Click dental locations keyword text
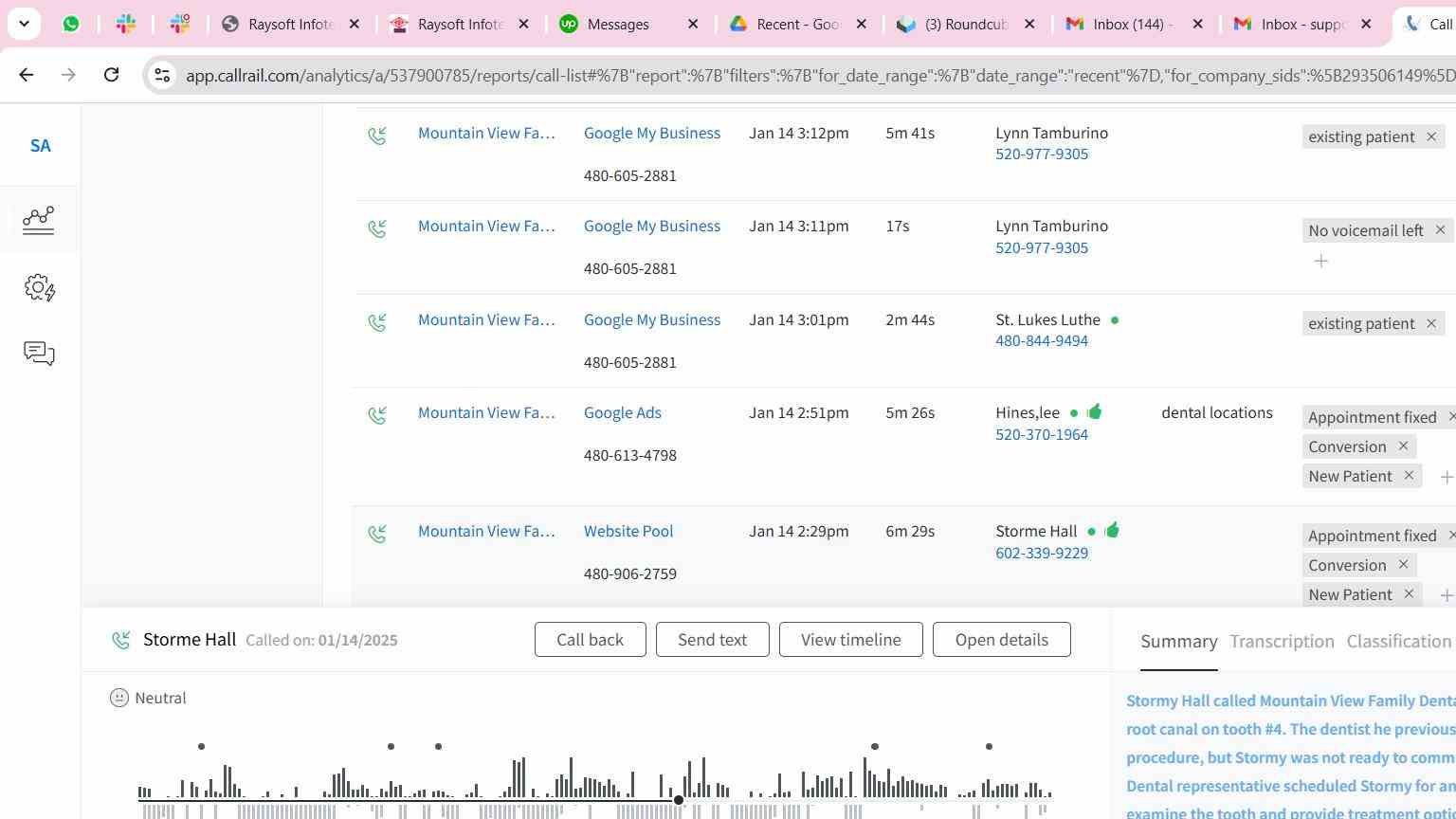 (x=1217, y=412)
